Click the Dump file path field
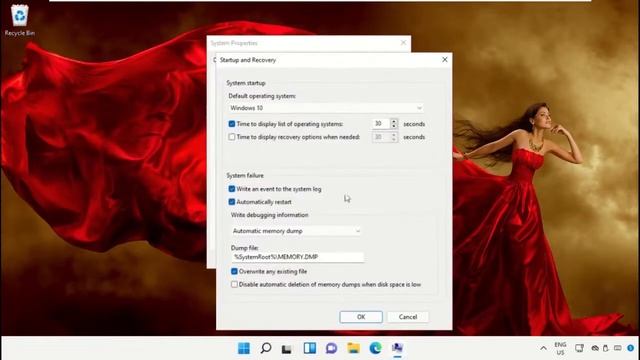 (x=298, y=257)
